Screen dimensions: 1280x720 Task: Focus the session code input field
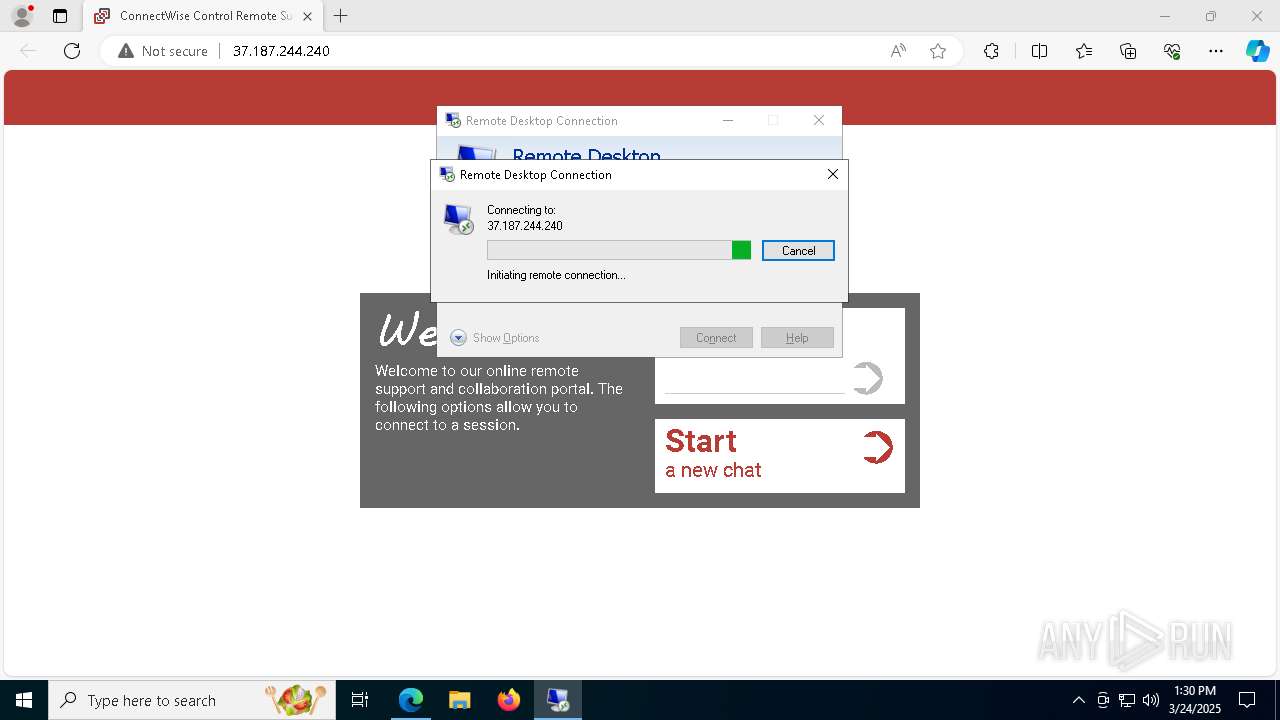tap(755, 380)
